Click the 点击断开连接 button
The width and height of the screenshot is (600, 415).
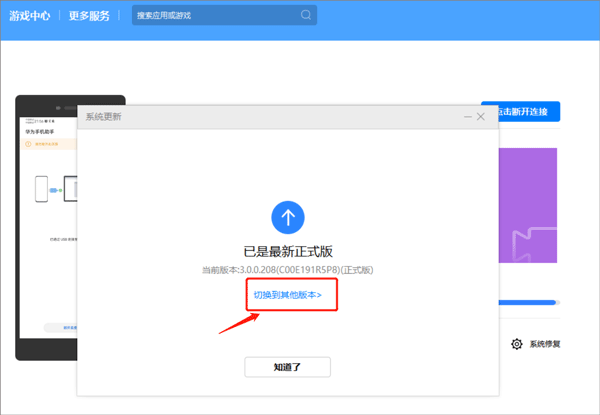click(520, 111)
